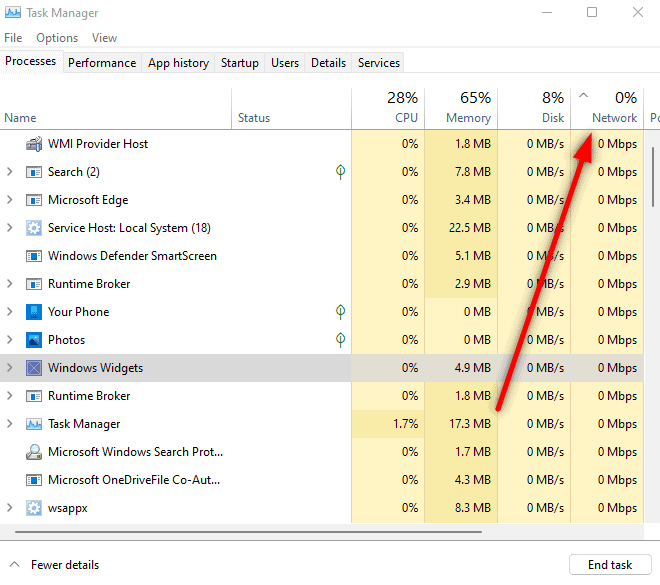This screenshot has width=660, height=585.
Task: Click the wsappx gear icon
Action: (x=34, y=508)
